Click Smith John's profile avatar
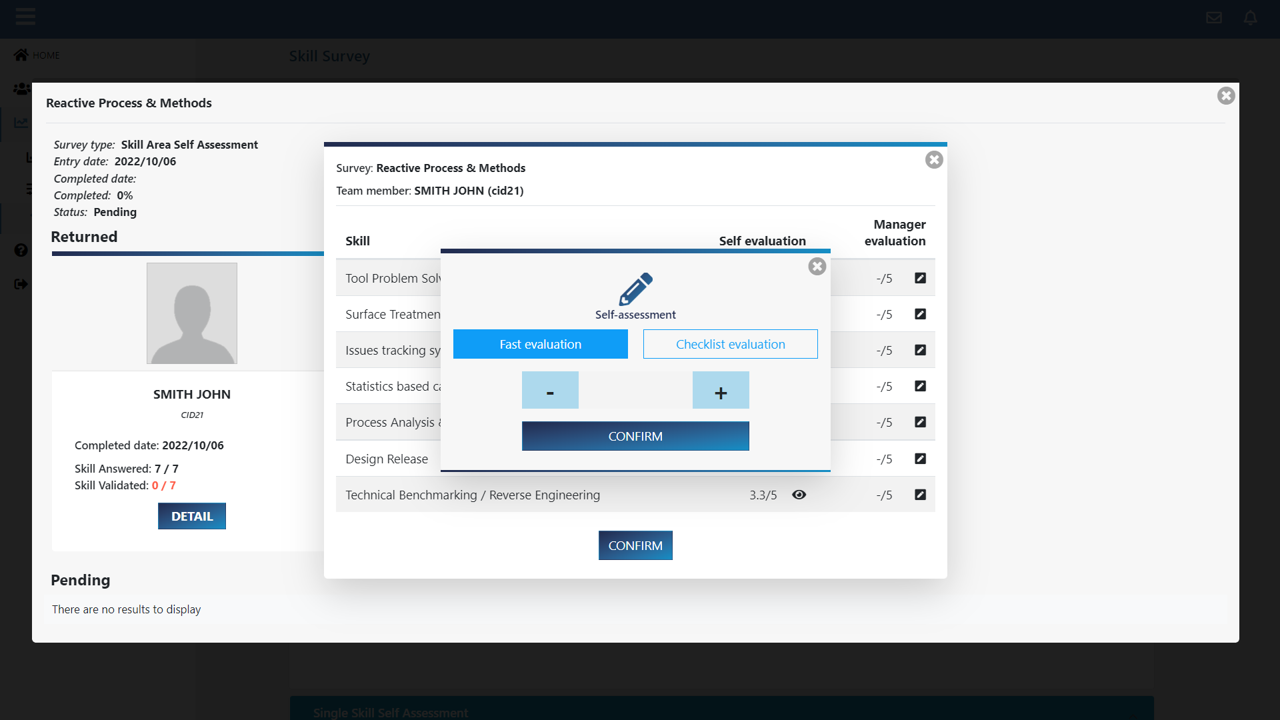 (x=192, y=313)
